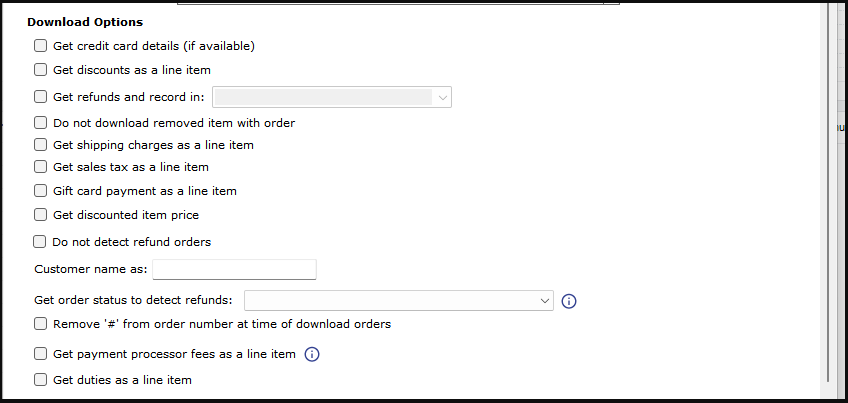Click the Get discounts as a line item label
This screenshot has height=403, width=848.
pyautogui.click(x=131, y=70)
